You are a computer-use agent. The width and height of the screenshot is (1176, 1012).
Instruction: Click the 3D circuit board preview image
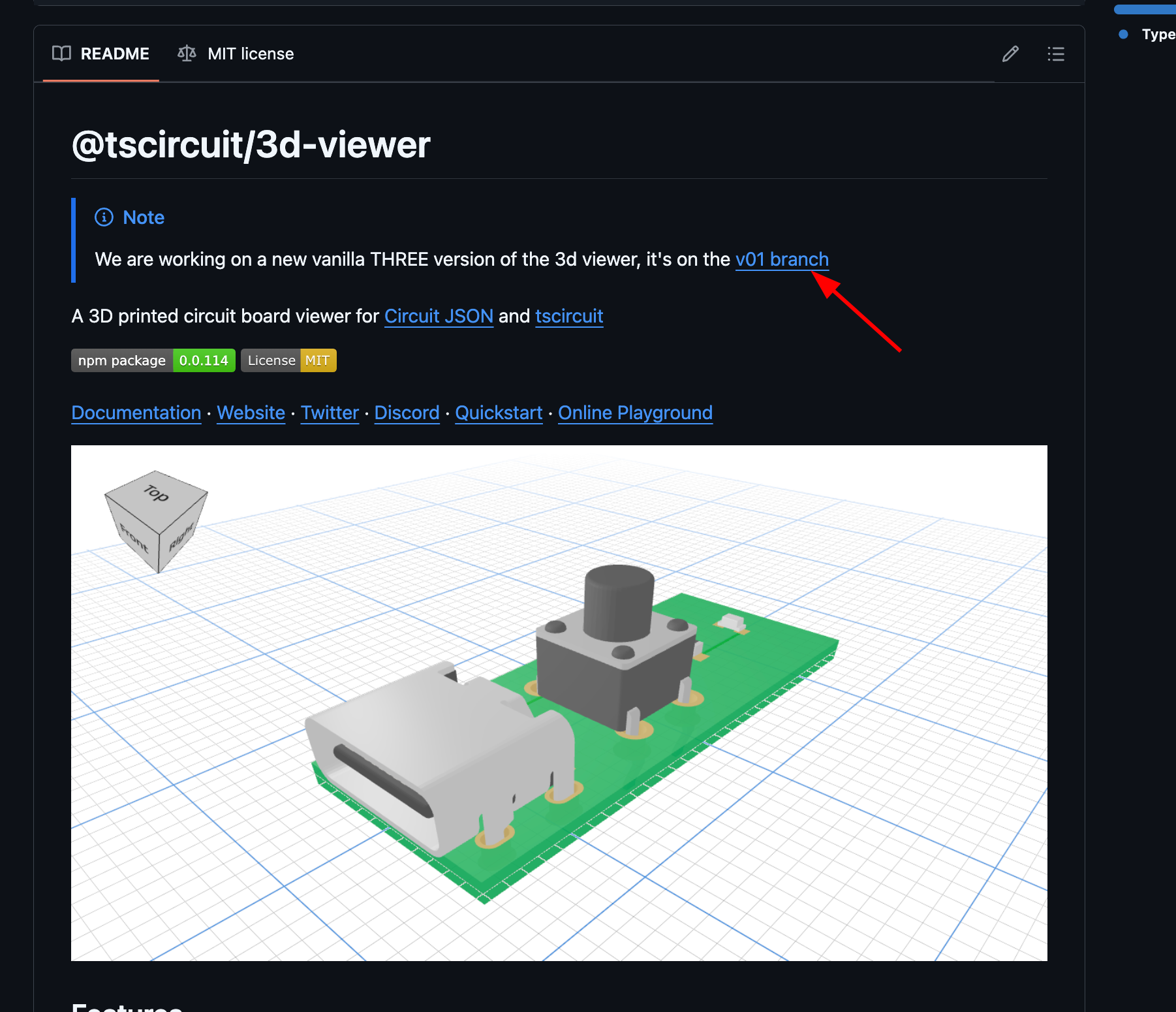coord(559,703)
